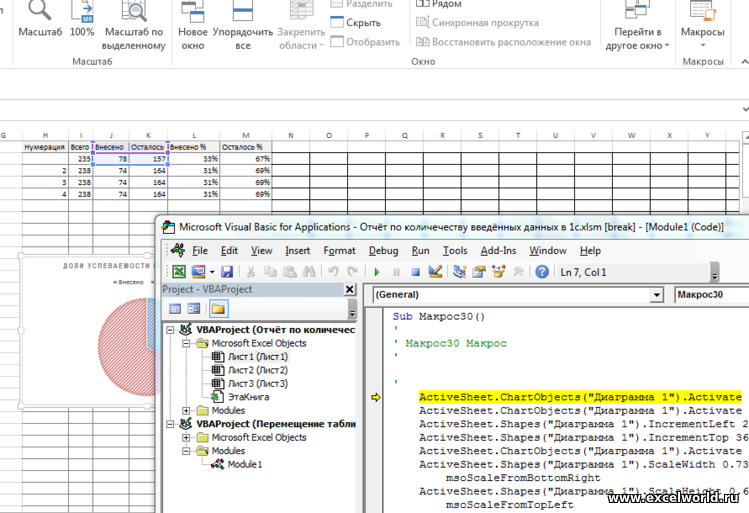This screenshot has width=749, height=513.
Task: Click the Object Browser toolbar icon
Action: 497,271
